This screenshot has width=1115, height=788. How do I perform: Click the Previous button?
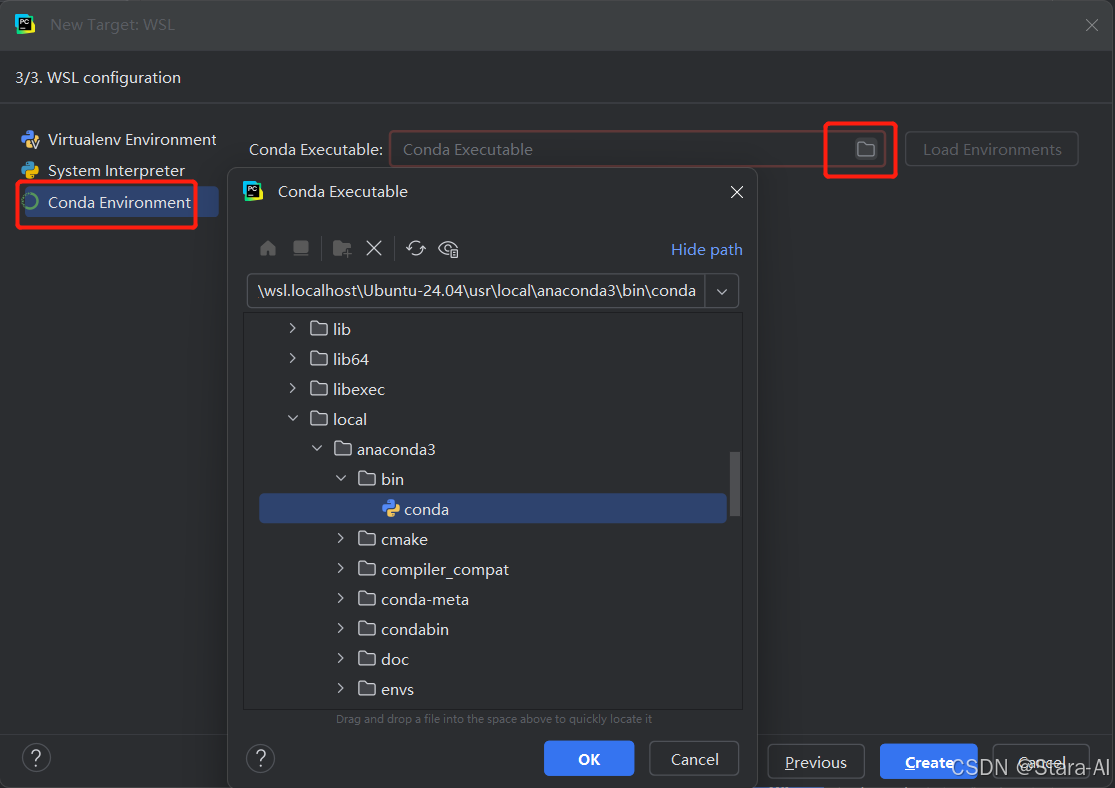(x=816, y=762)
